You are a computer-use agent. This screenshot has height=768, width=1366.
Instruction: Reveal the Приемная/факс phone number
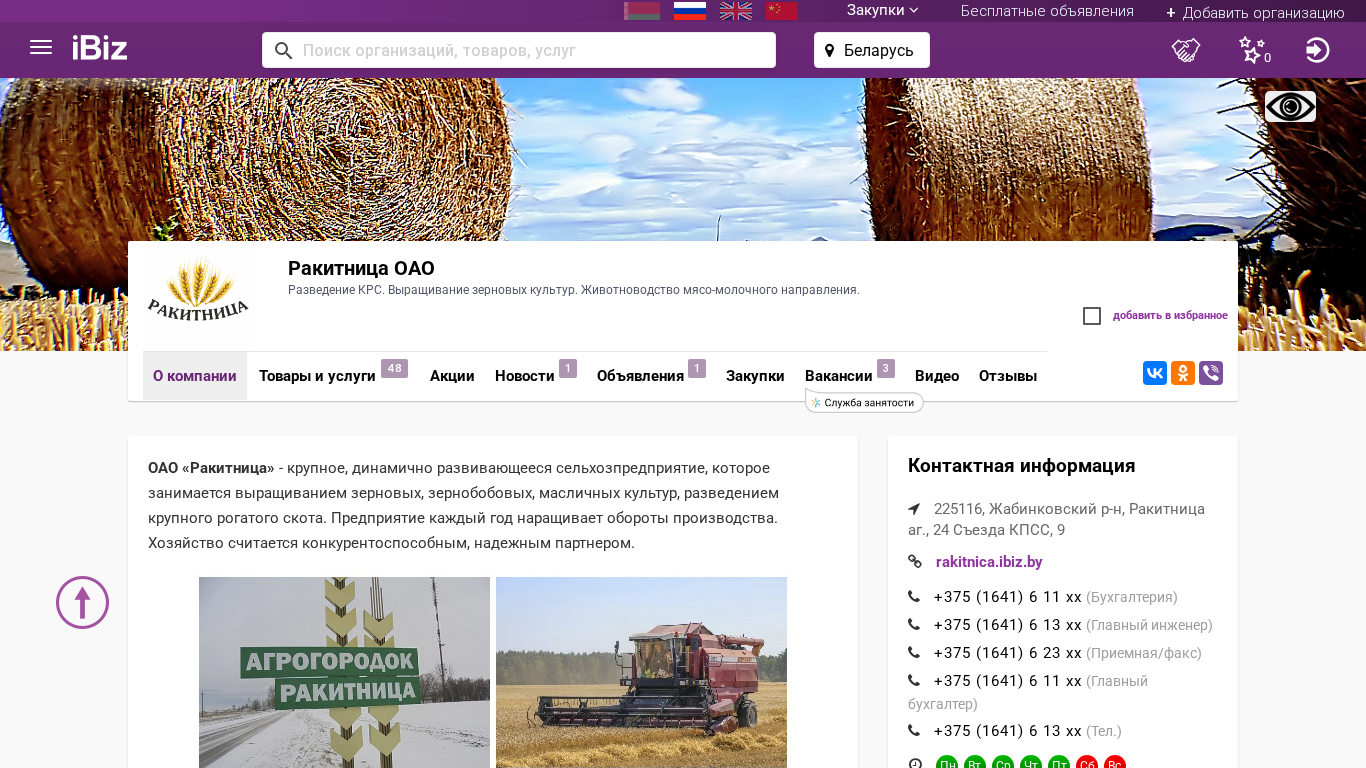coord(1008,653)
